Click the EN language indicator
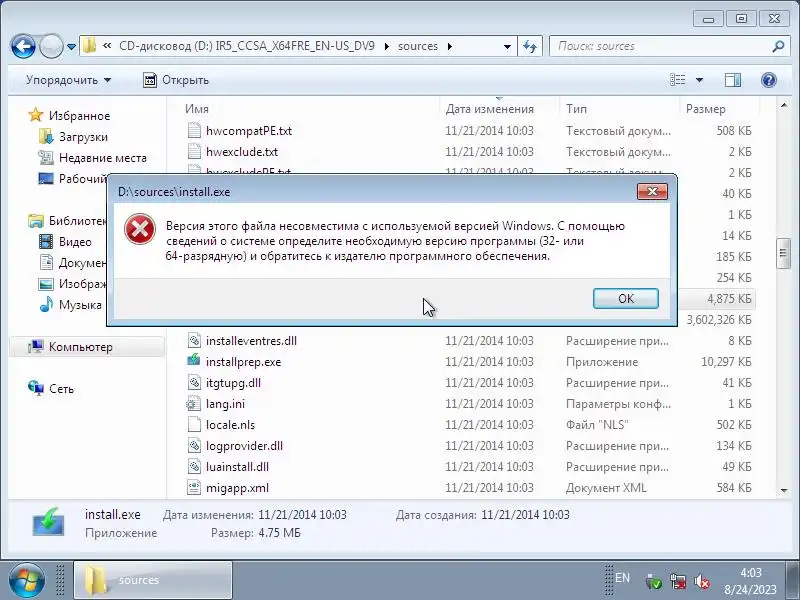800x600 pixels. pyautogui.click(x=622, y=578)
